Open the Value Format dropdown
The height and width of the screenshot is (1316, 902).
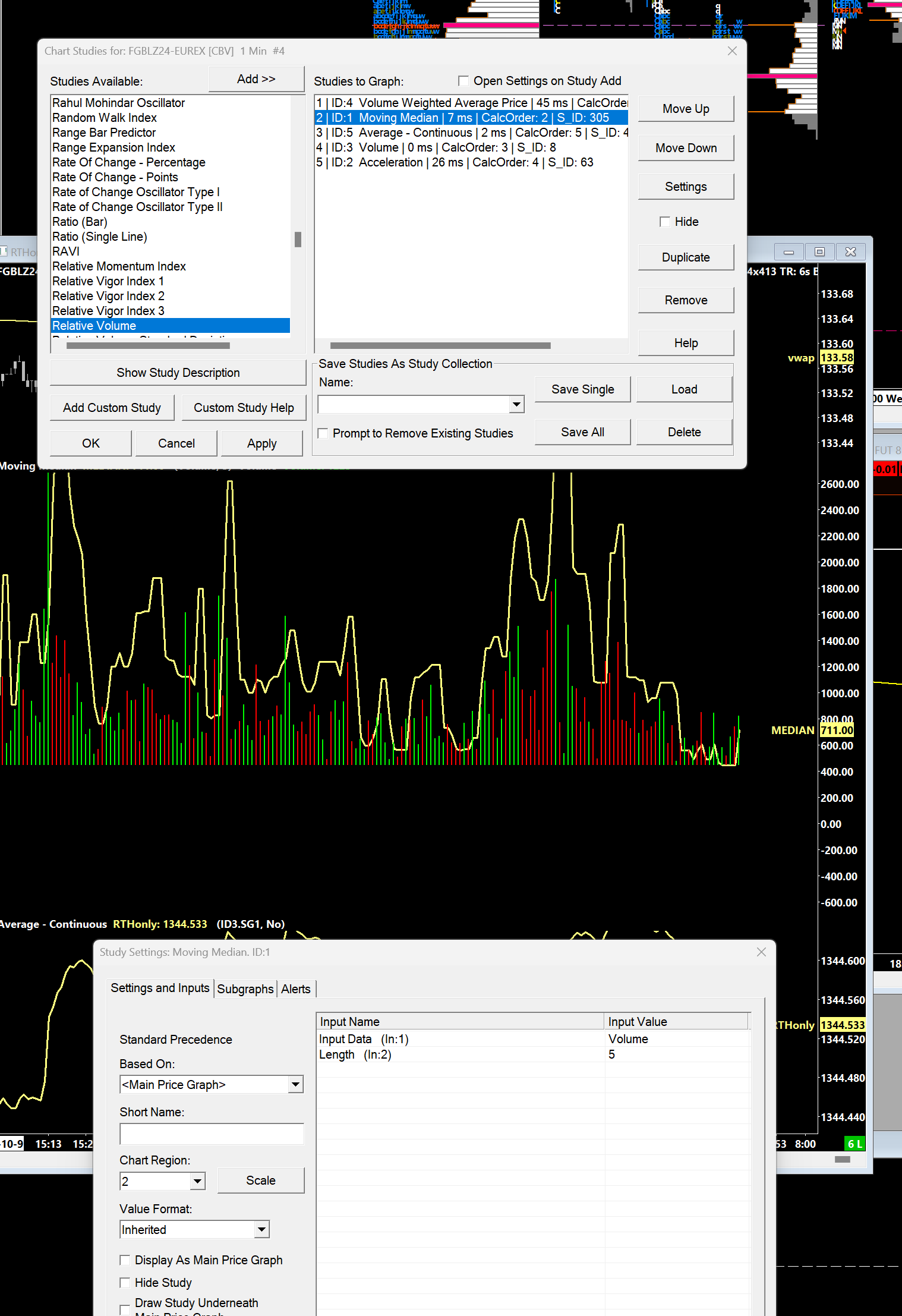click(261, 1230)
